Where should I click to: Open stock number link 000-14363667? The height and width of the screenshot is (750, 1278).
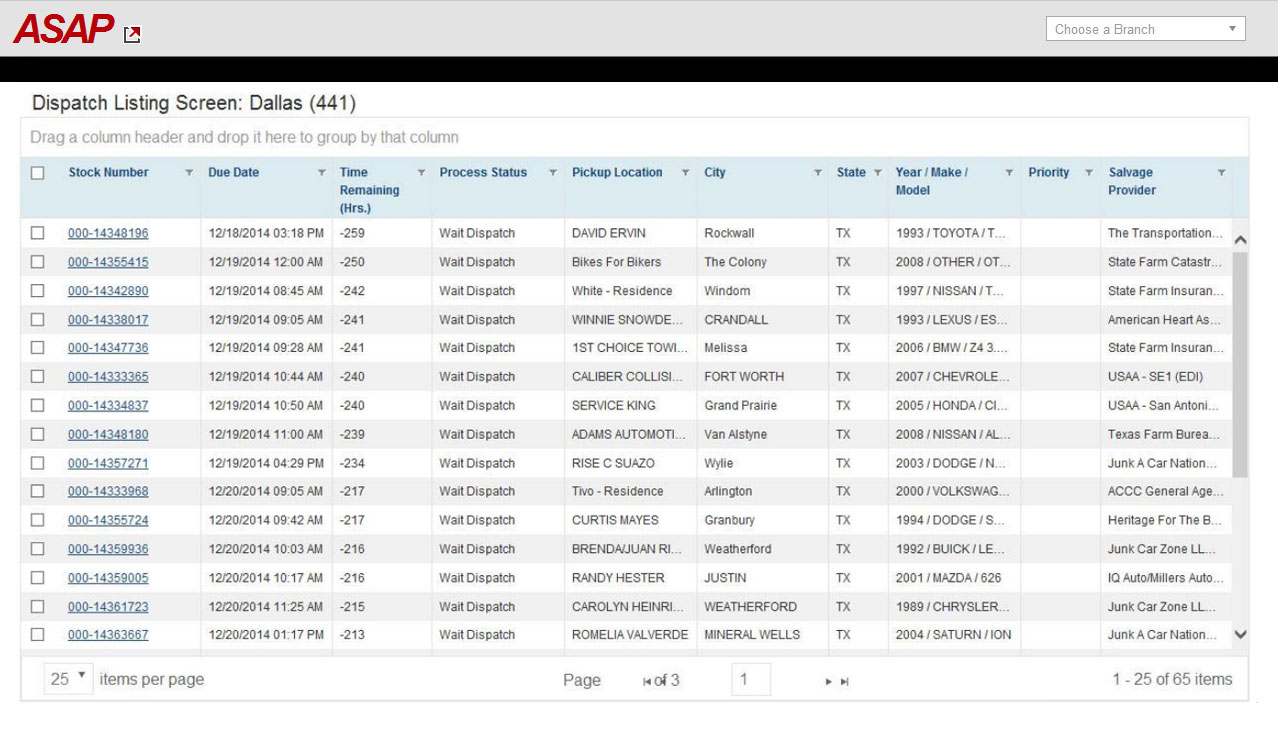coord(108,635)
